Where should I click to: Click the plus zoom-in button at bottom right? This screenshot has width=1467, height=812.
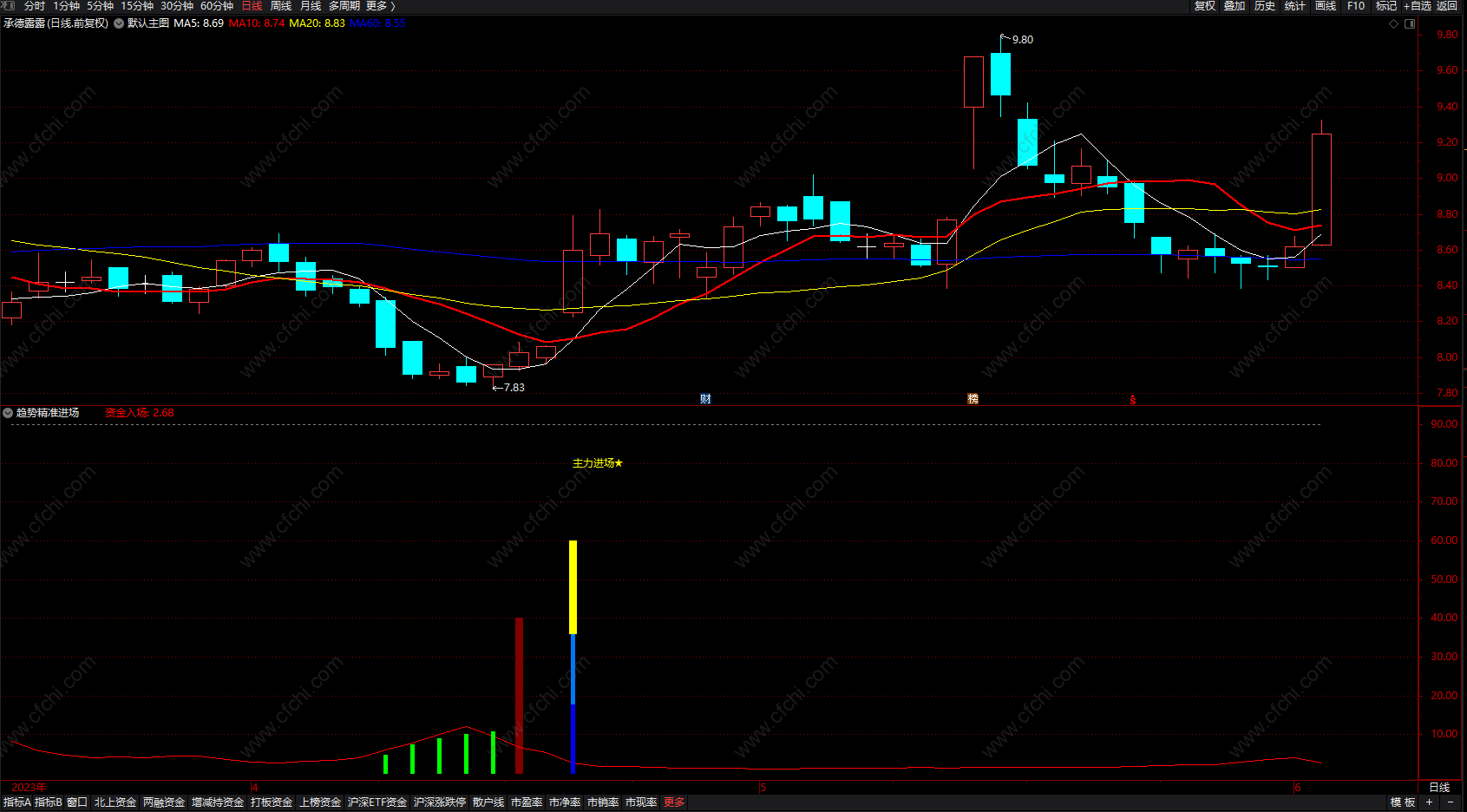pos(1429,802)
